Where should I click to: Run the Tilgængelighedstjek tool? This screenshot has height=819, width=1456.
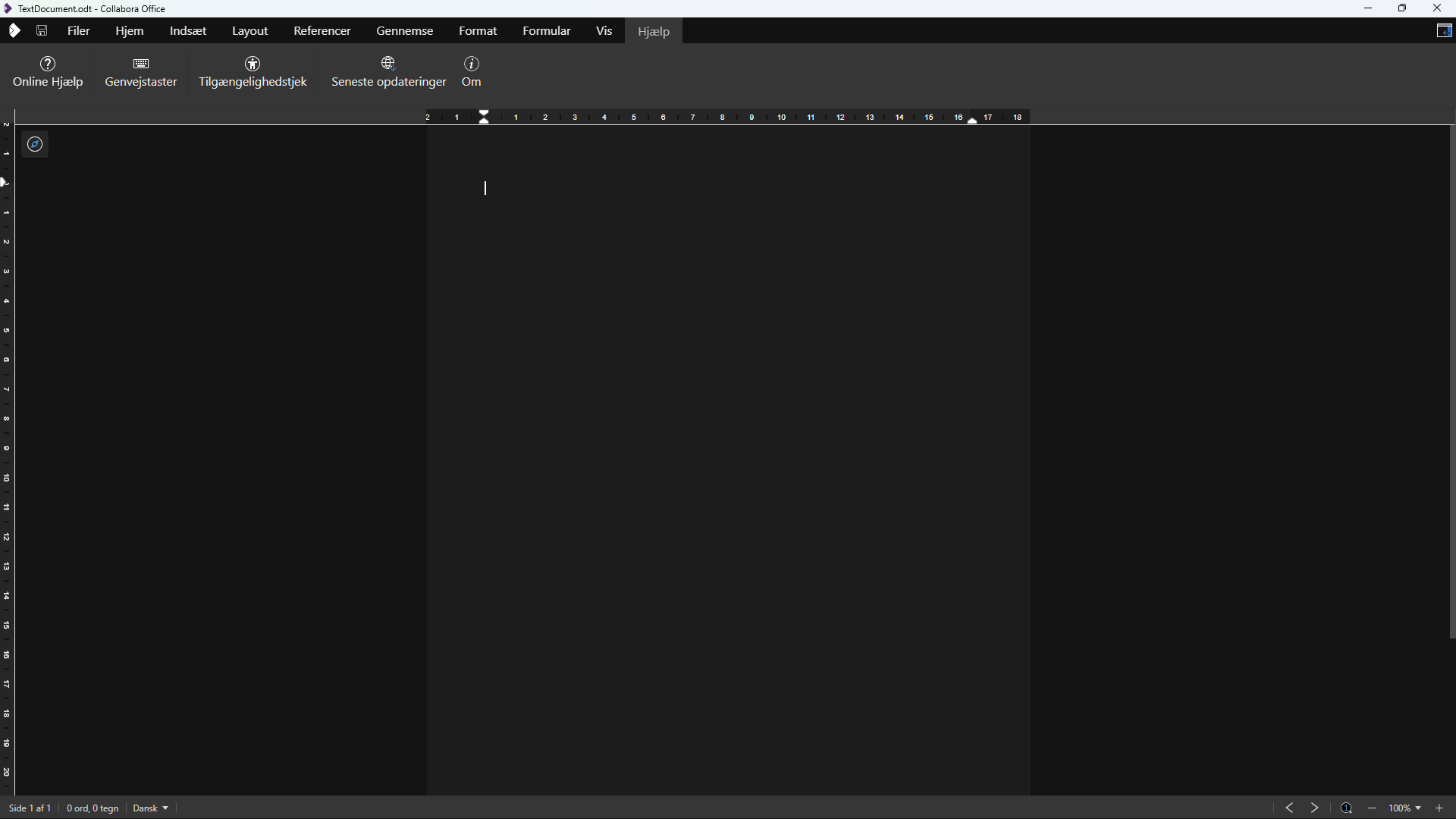click(253, 71)
